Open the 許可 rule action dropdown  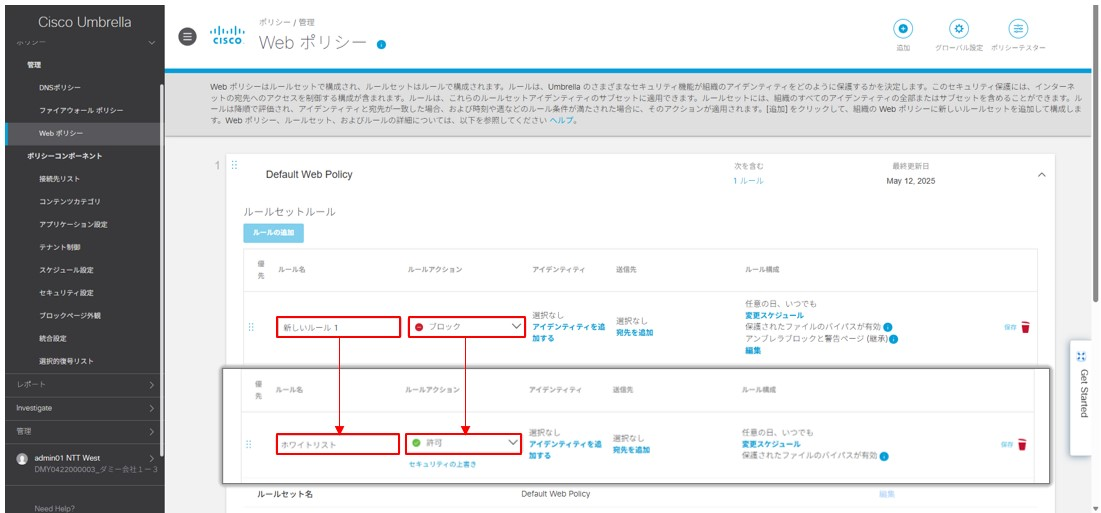(x=463, y=444)
